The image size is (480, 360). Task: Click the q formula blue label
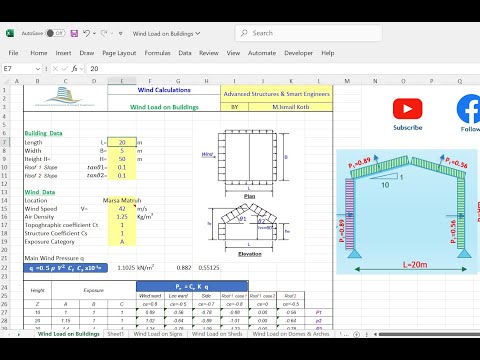click(65, 268)
